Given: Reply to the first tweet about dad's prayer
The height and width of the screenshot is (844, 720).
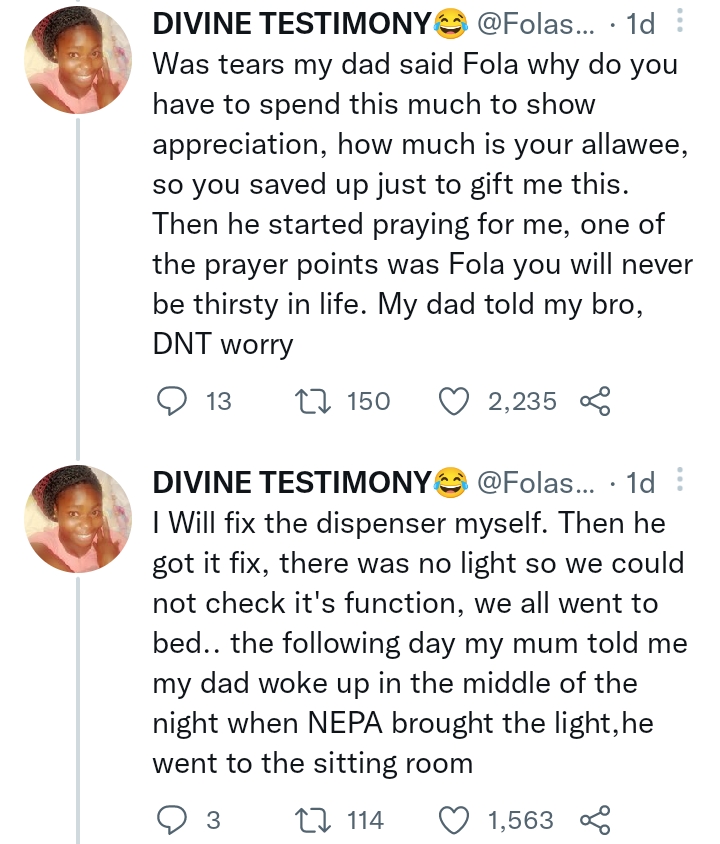Looking at the screenshot, I should point(174,401).
